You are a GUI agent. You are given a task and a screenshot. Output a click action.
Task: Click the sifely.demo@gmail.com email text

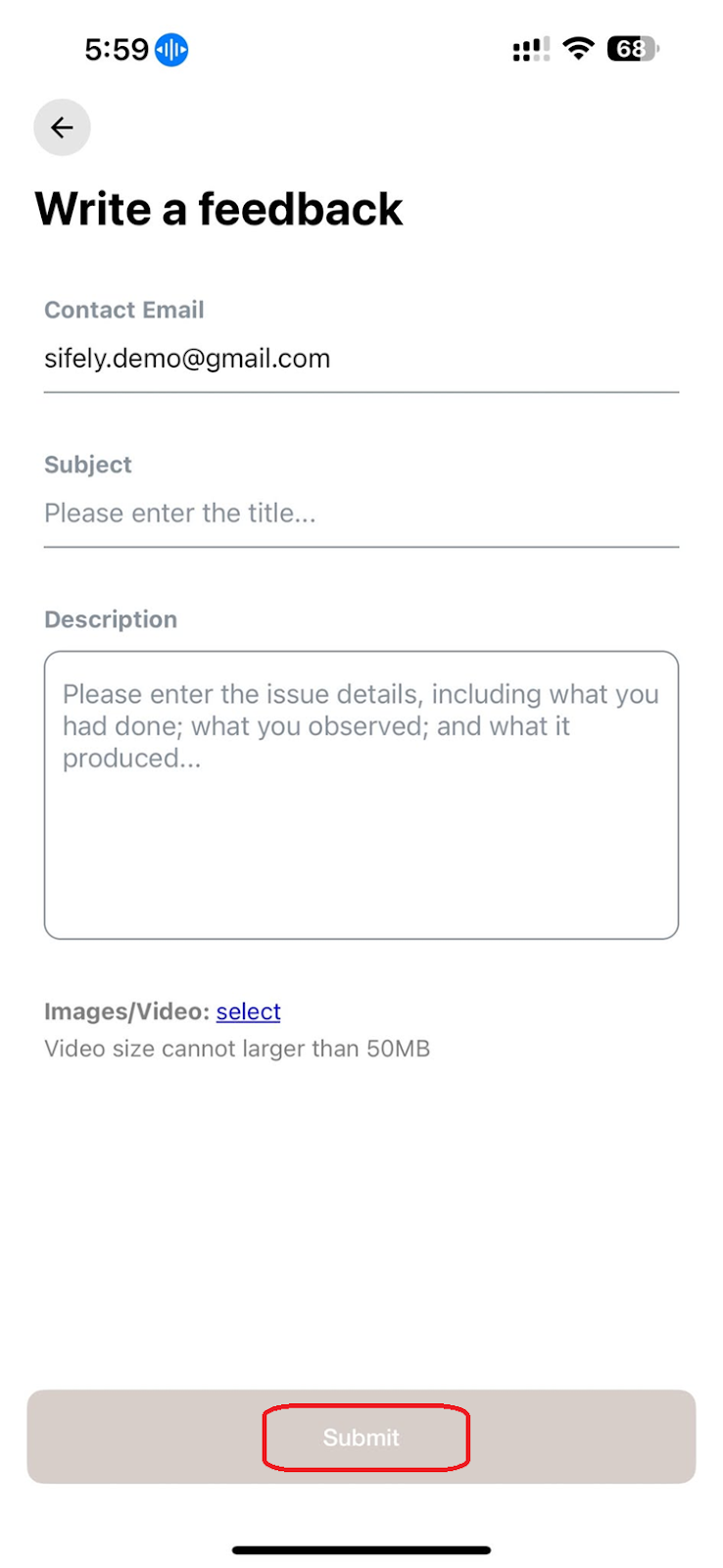(x=187, y=359)
